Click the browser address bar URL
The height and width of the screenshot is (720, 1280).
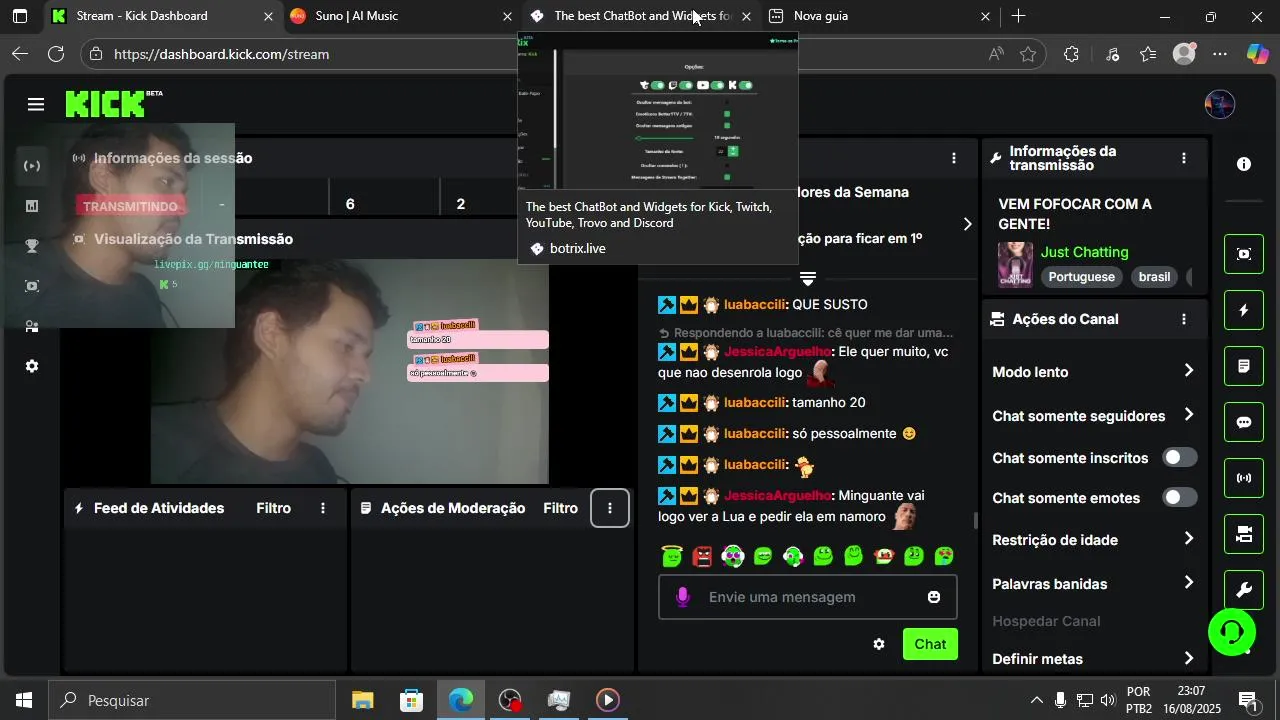[x=222, y=54]
